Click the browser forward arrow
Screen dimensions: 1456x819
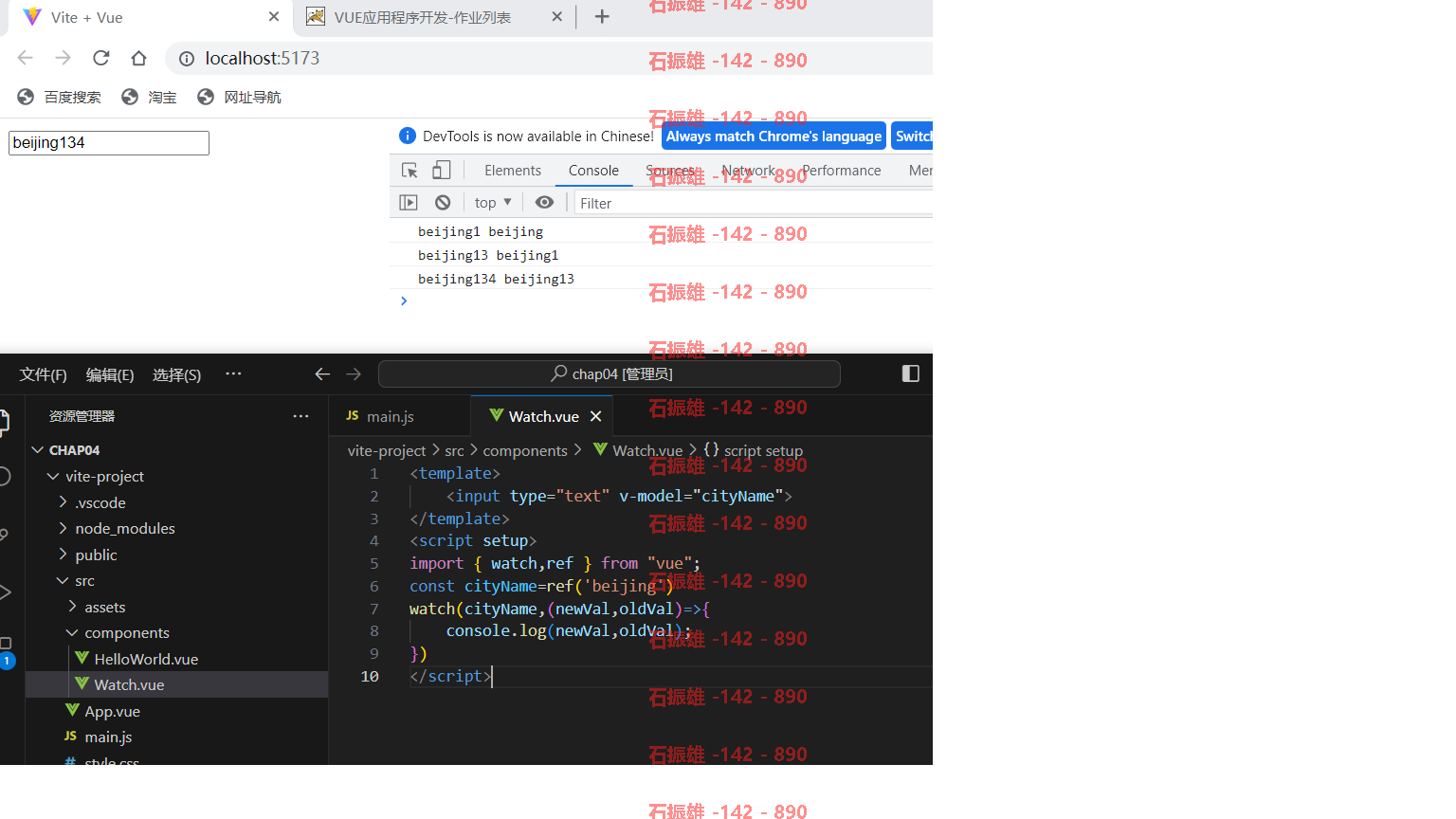click(x=64, y=58)
